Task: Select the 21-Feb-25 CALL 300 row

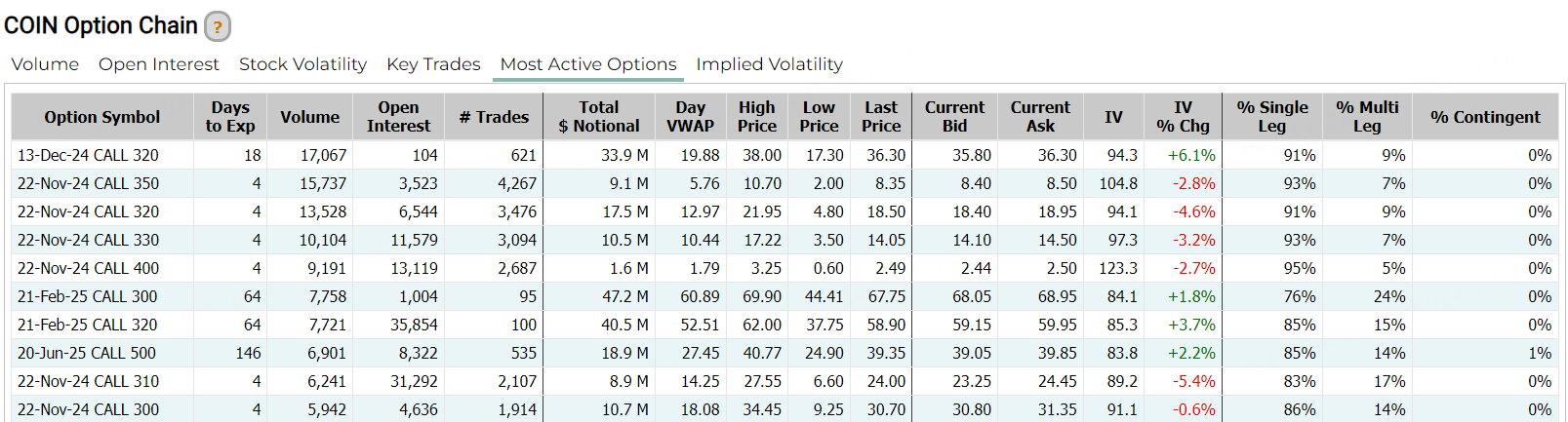Action: pos(87,296)
